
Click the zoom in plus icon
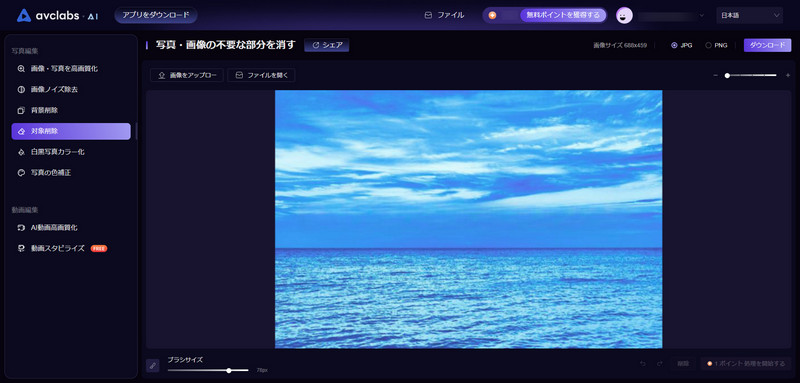(x=788, y=75)
